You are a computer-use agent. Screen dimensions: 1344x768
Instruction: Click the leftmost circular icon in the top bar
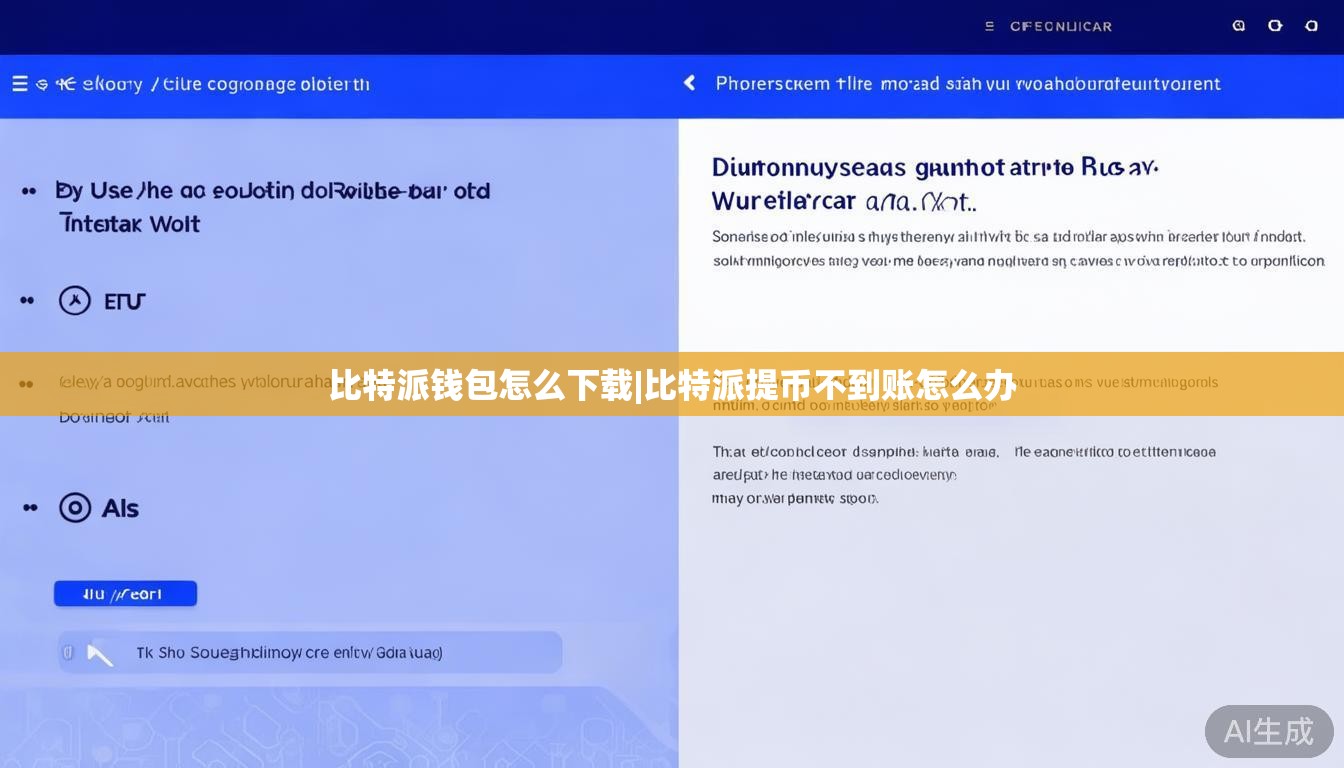point(1239,26)
